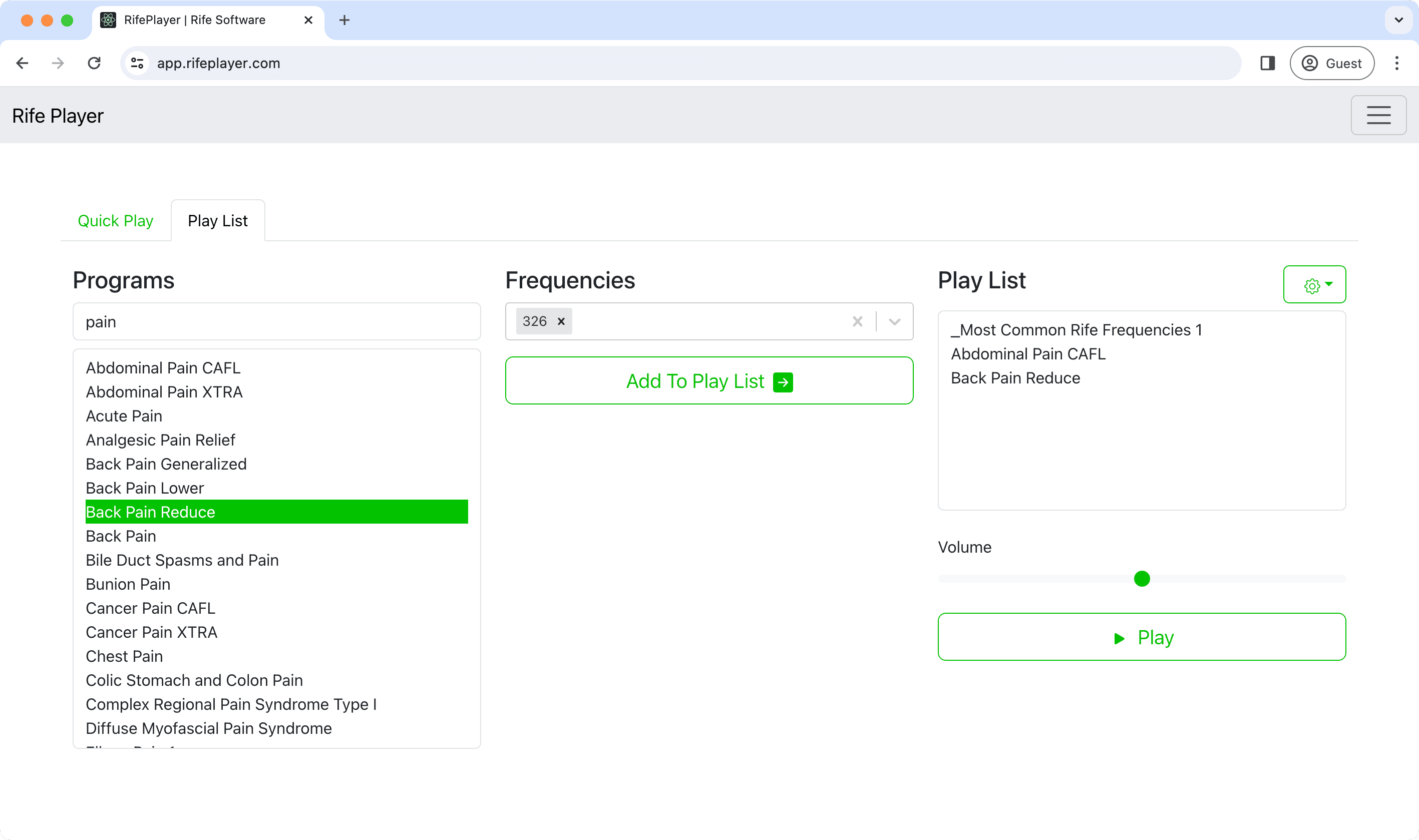Click the Rife Player brand link
Viewport: 1419px width, 840px height.
(x=58, y=116)
